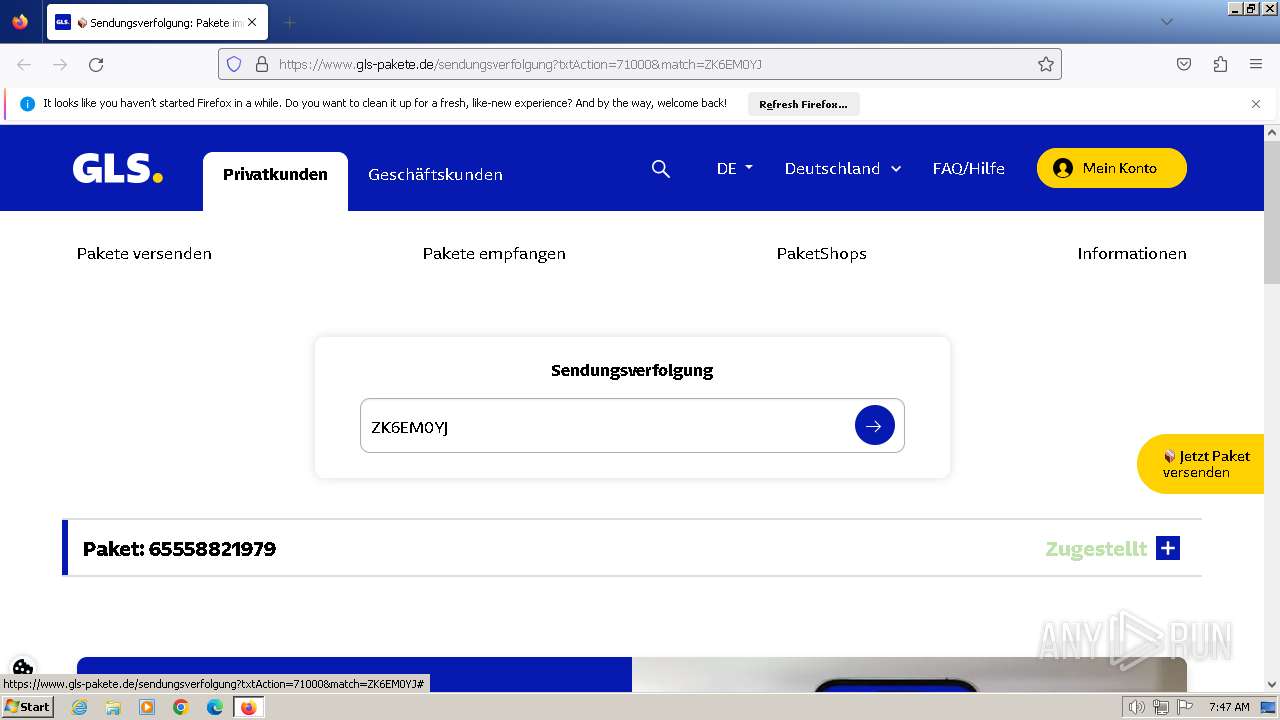Open Save to Pocket icon

(x=1184, y=64)
